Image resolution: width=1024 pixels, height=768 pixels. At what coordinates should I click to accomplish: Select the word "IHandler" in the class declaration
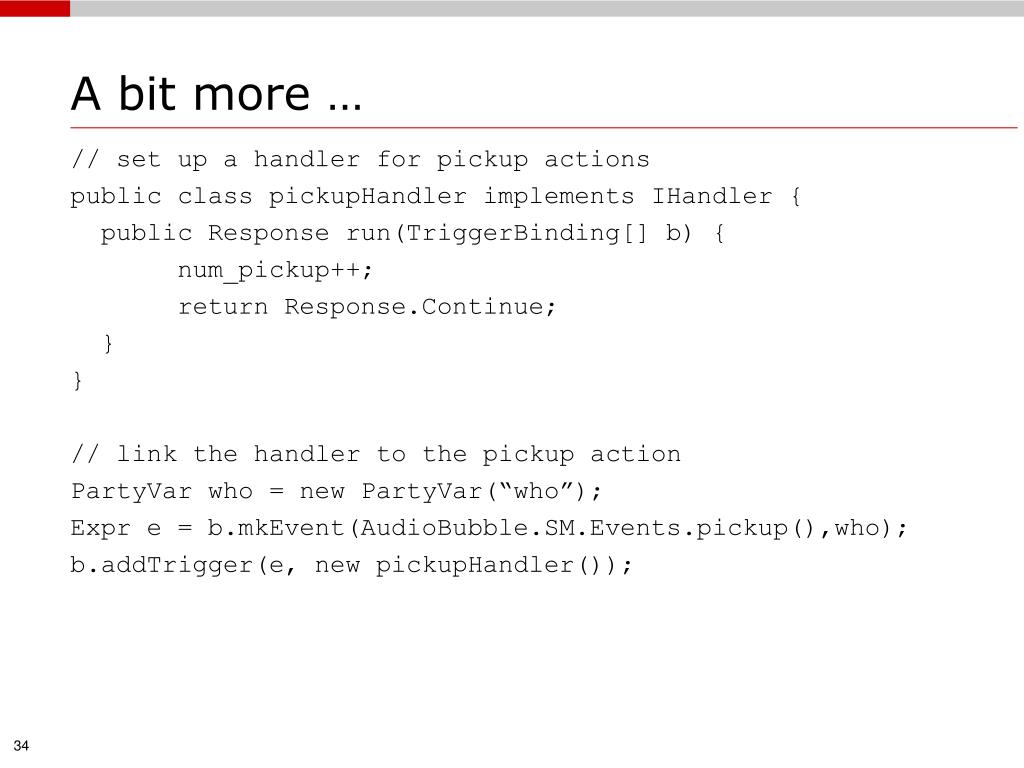point(712,197)
